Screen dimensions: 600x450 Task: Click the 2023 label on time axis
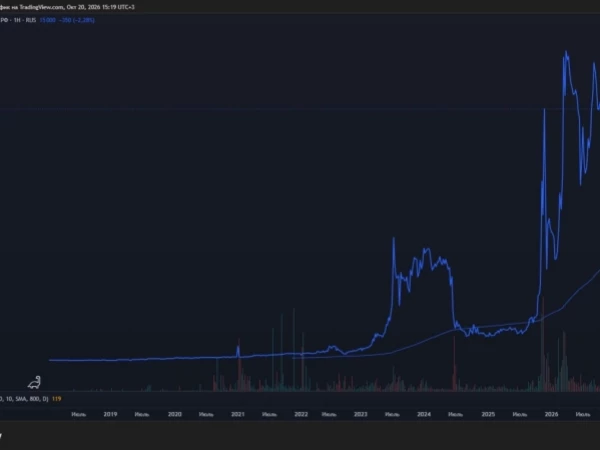360,414
